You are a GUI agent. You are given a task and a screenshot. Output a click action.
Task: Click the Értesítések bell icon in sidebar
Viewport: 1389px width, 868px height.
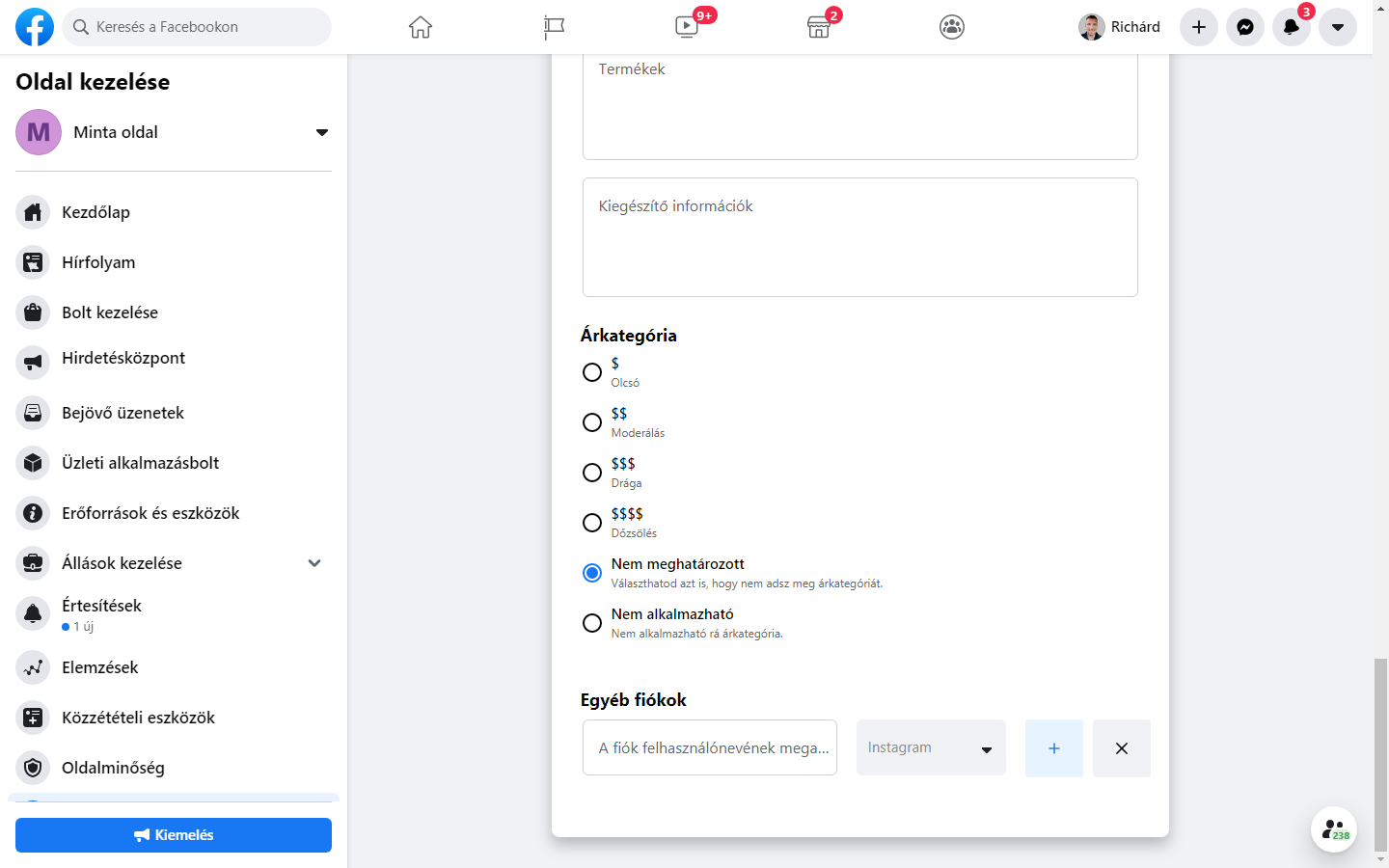point(33,613)
